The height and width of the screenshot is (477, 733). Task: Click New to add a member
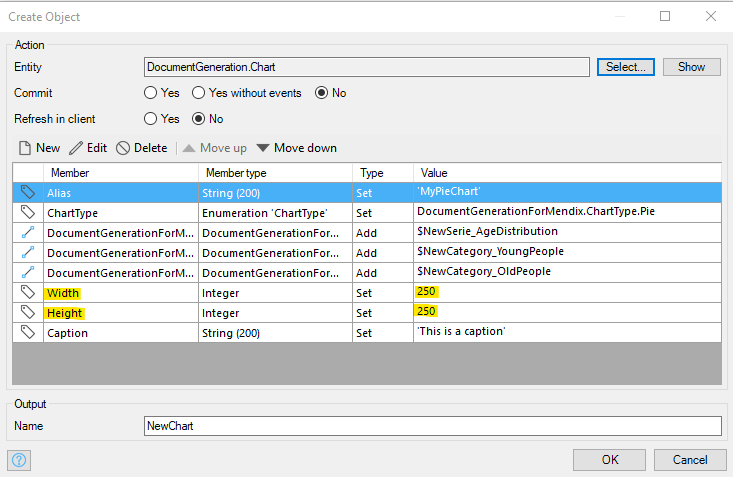coord(39,148)
